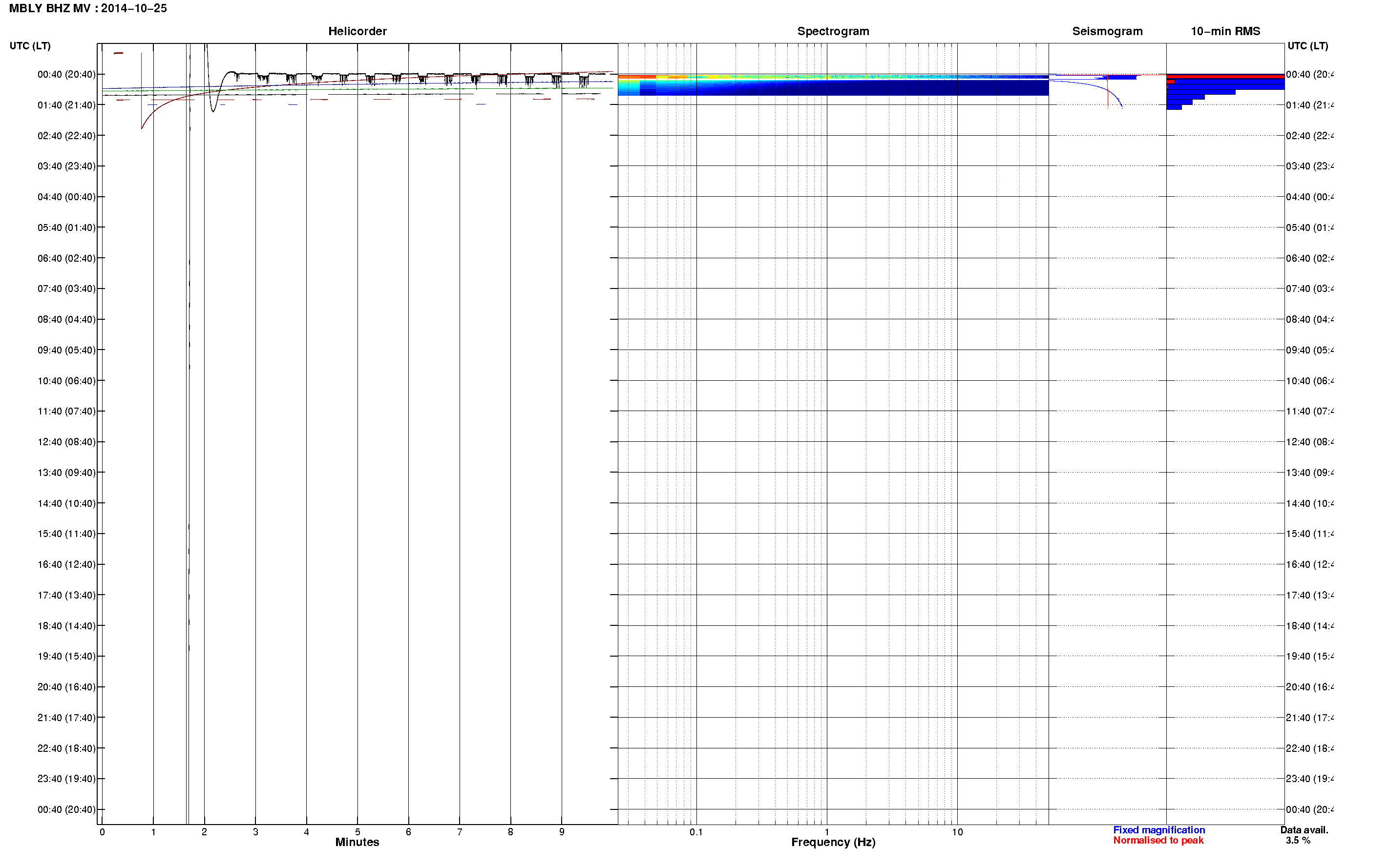Select the 'Helicorder' panel heading

[x=357, y=32]
